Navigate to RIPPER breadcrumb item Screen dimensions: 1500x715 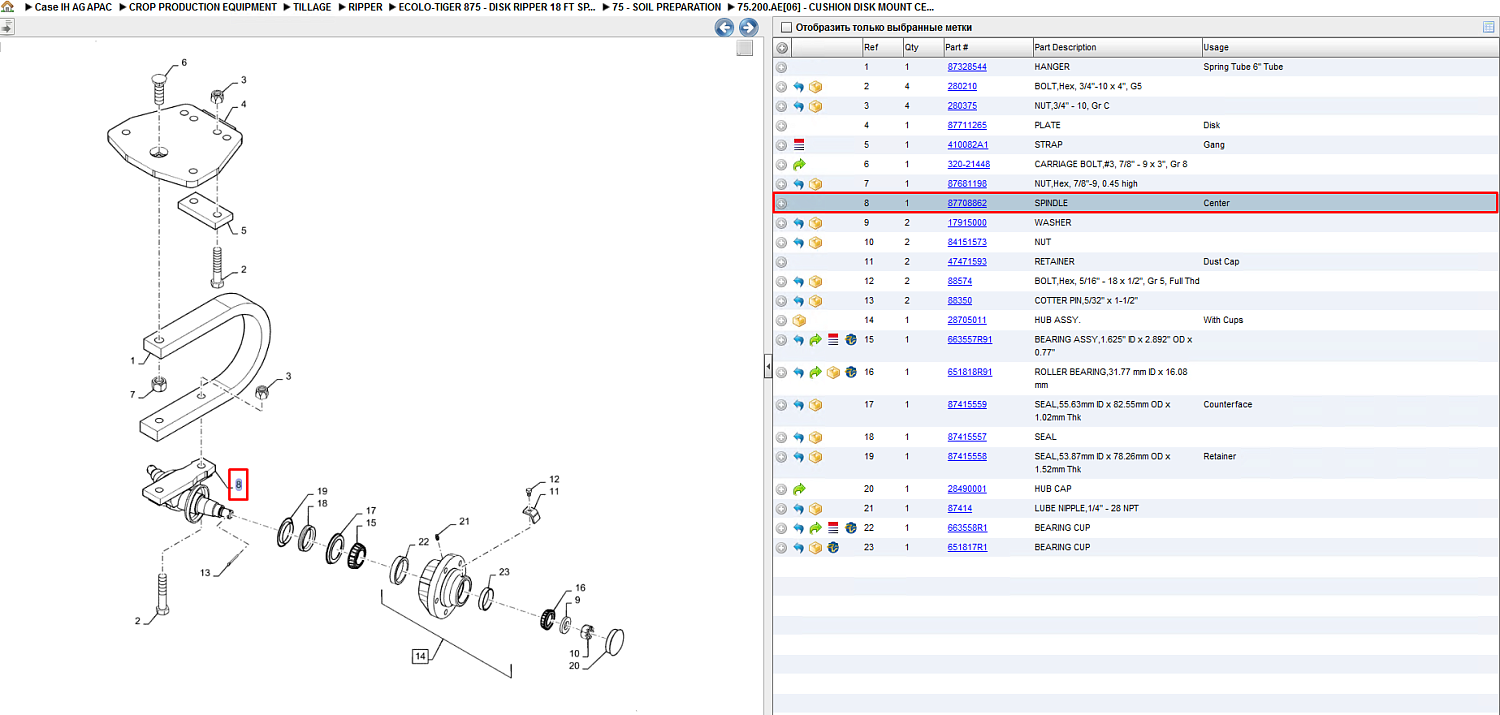tap(365, 7)
